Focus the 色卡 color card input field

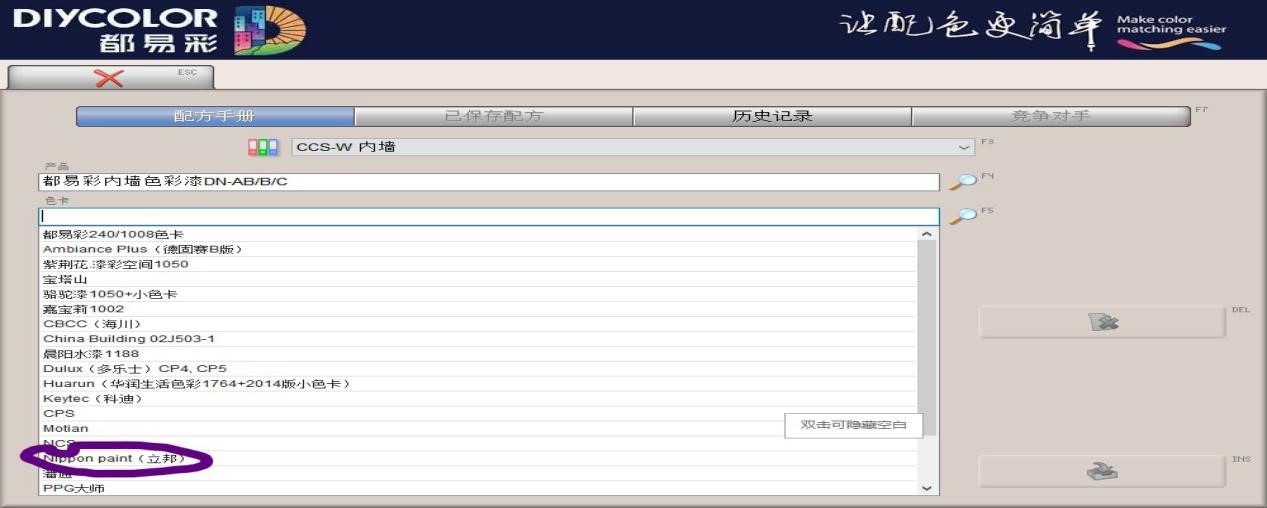click(488, 216)
